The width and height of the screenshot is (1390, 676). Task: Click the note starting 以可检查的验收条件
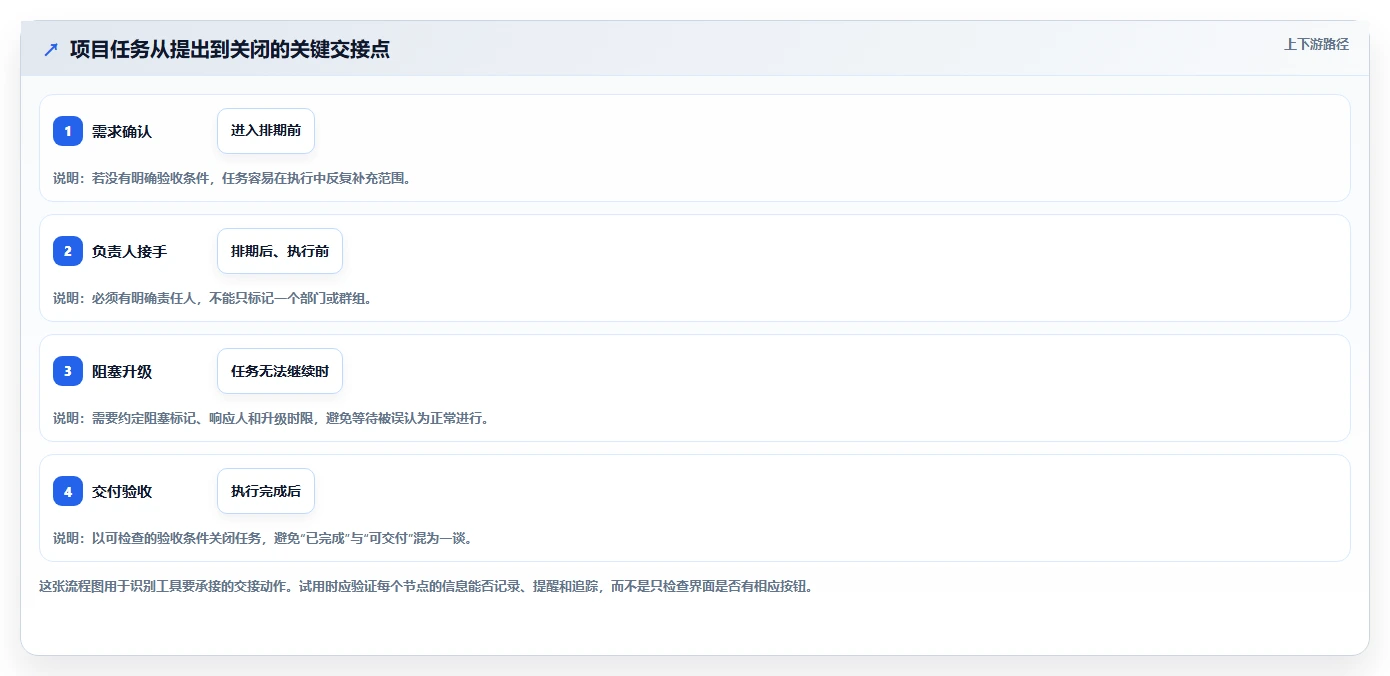coord(262,538)
